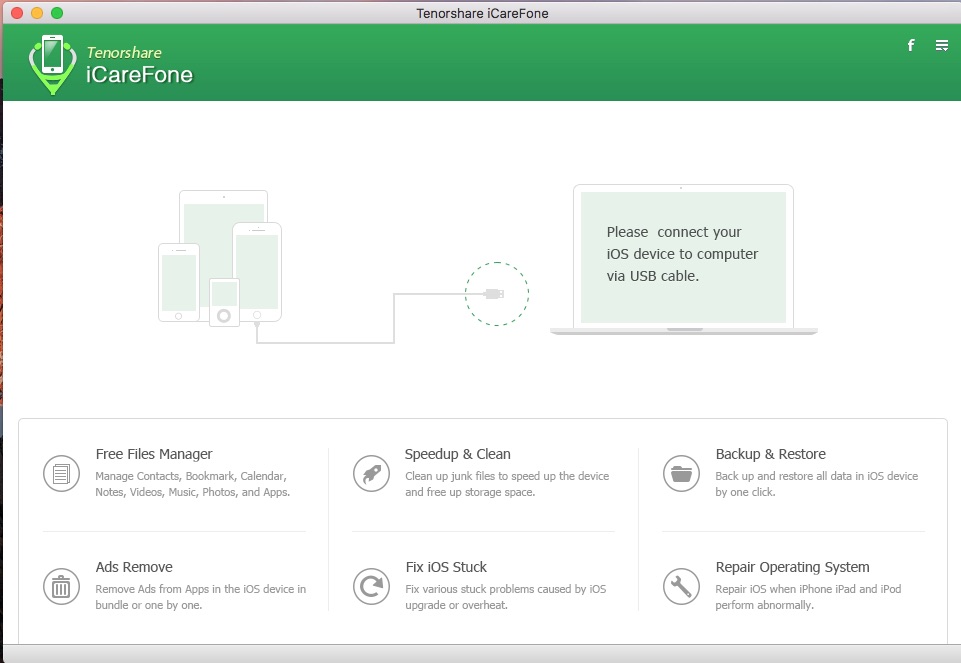The image size is (961, 663).
Task: Click the Speedup & Clean rocket icon
Action: click(371, 474)
